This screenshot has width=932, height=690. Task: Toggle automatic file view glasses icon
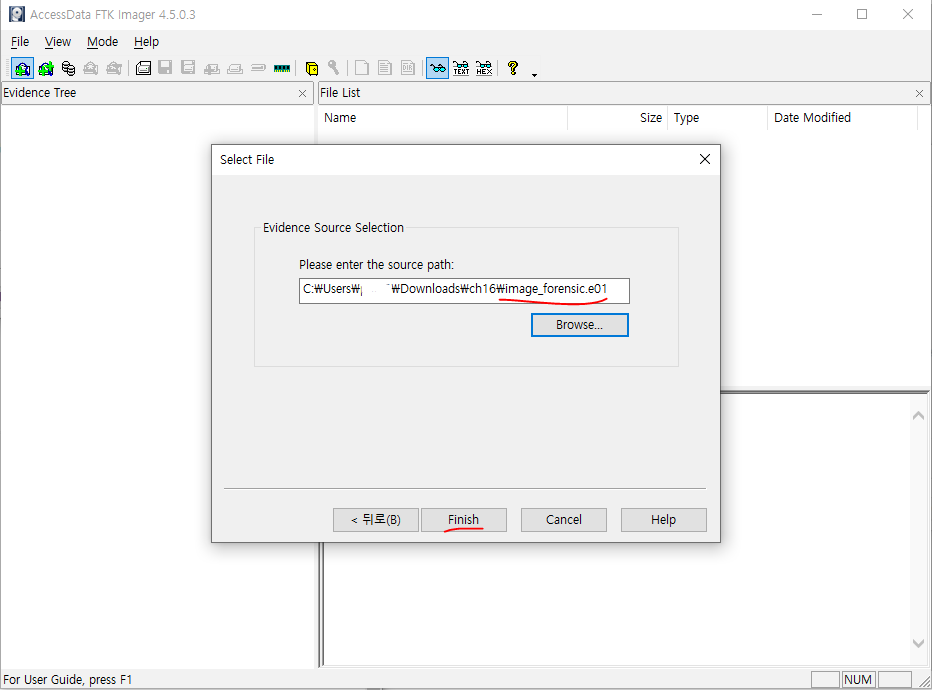click(437, 68)
